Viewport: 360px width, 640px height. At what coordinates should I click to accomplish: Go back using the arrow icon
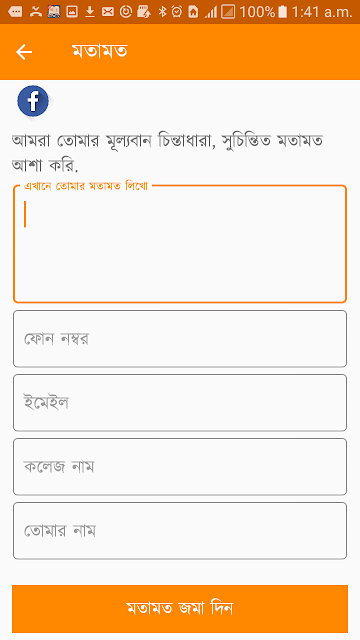(24, 52)
